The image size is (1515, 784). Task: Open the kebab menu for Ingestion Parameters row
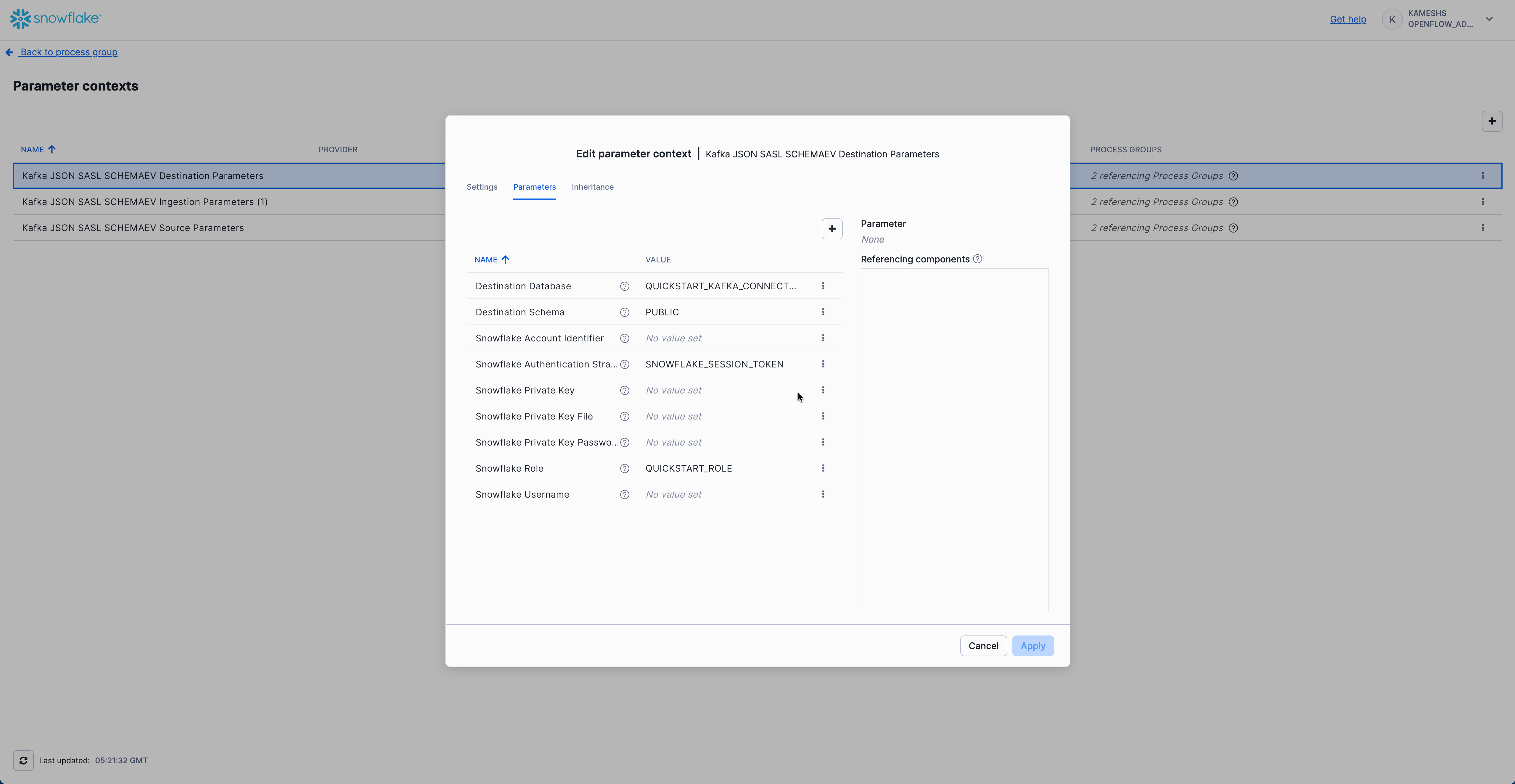coord(1483,201)
